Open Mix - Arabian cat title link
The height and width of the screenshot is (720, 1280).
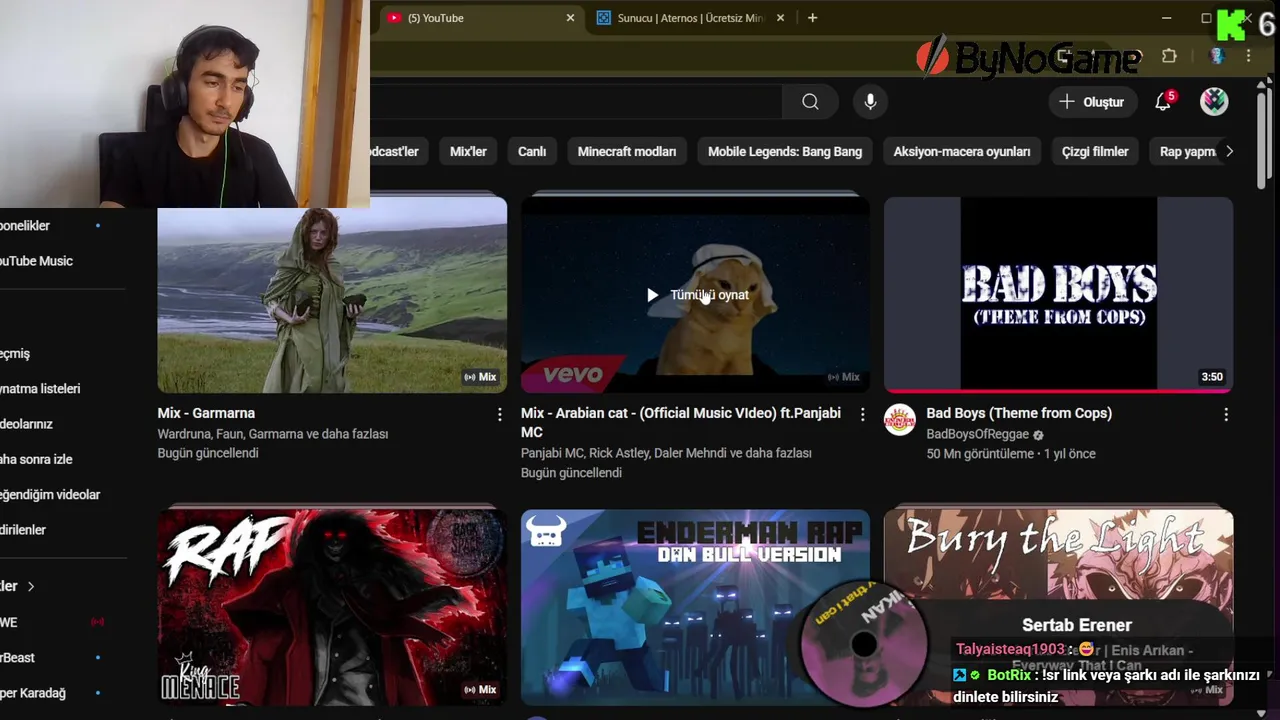click(681, 422)
